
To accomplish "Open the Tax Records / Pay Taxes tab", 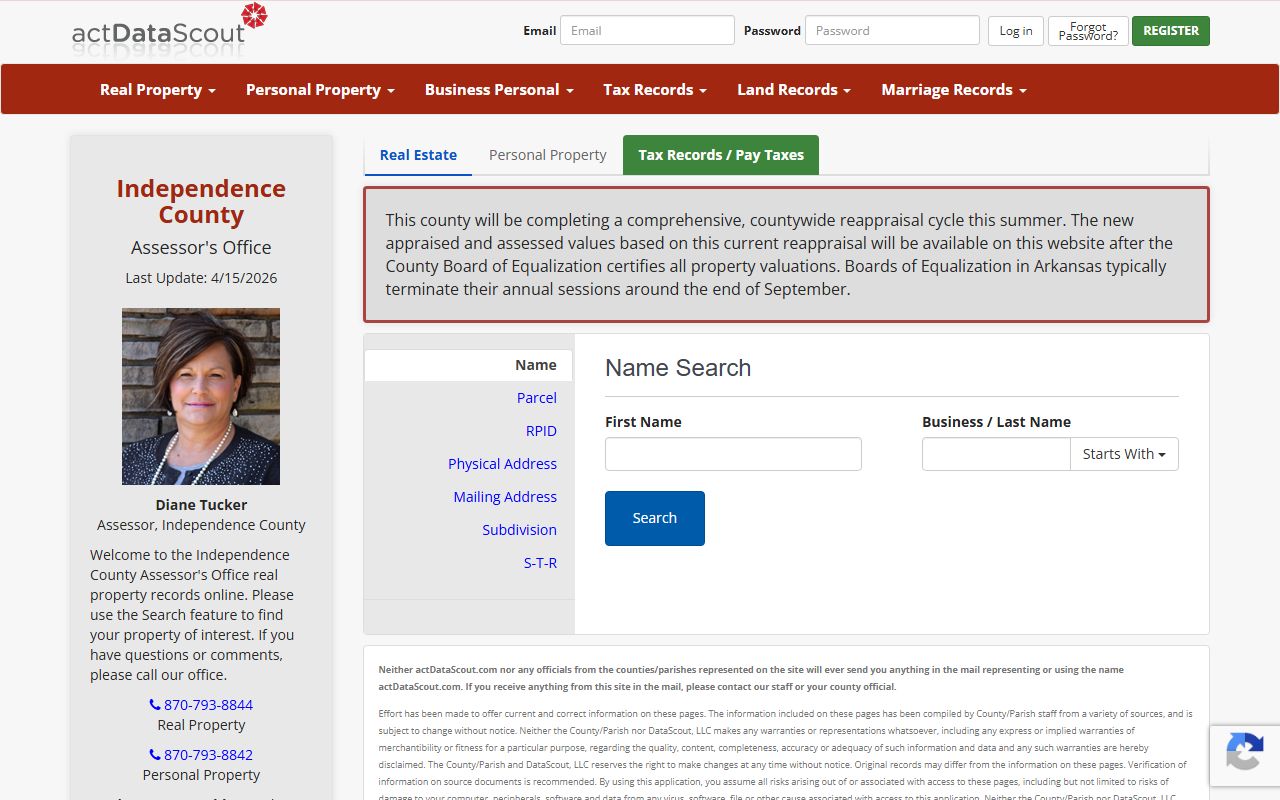I will pos(721,155).
